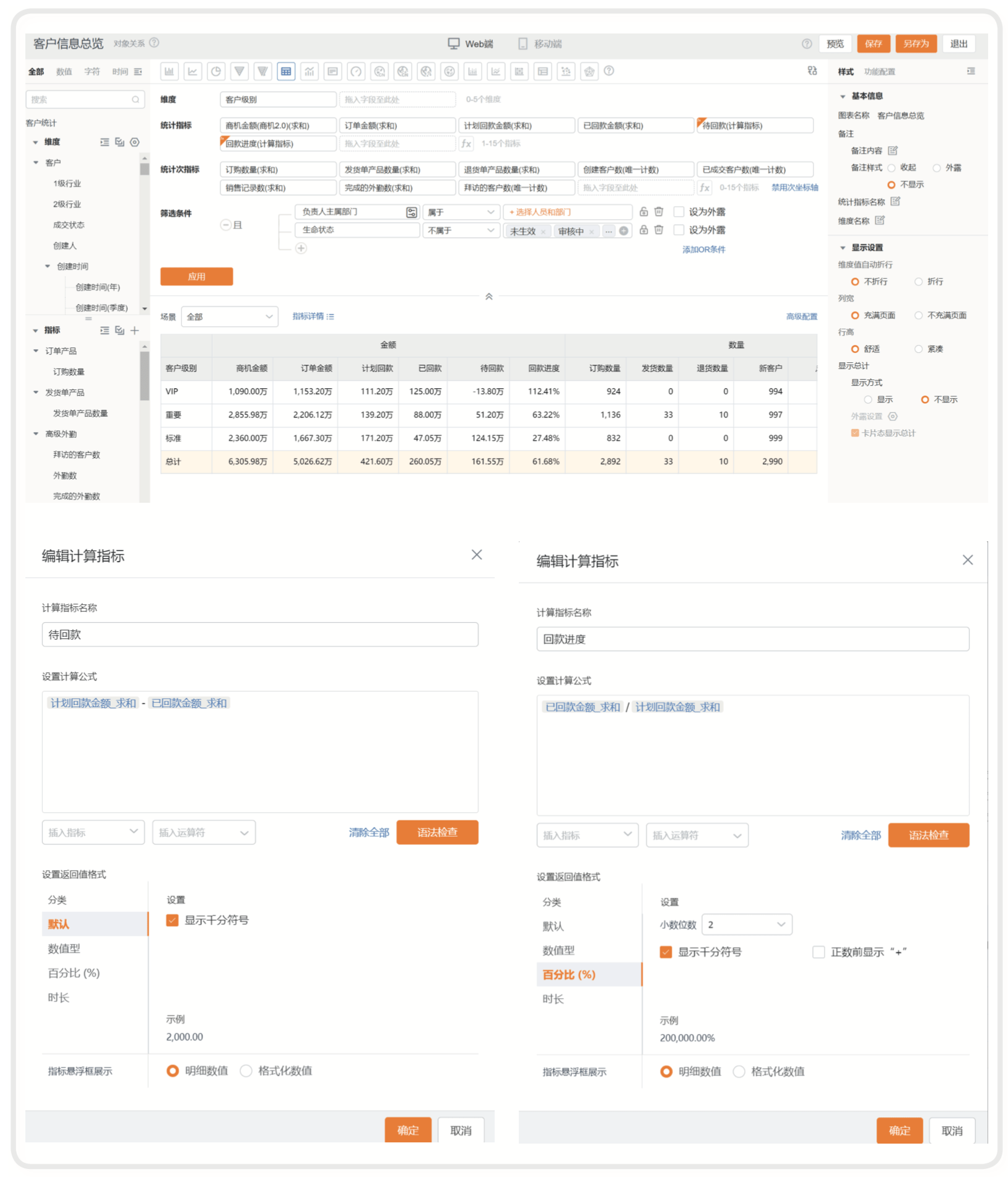
Task: Collapse the 订单产品 tree node
Action: click(x=36, y=351)
